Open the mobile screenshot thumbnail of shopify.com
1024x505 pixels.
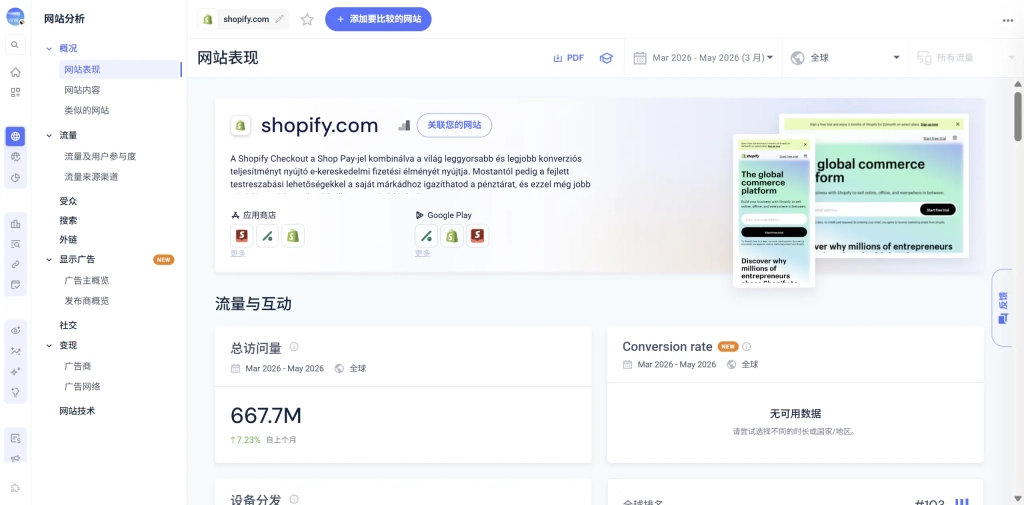click(774, 210)
